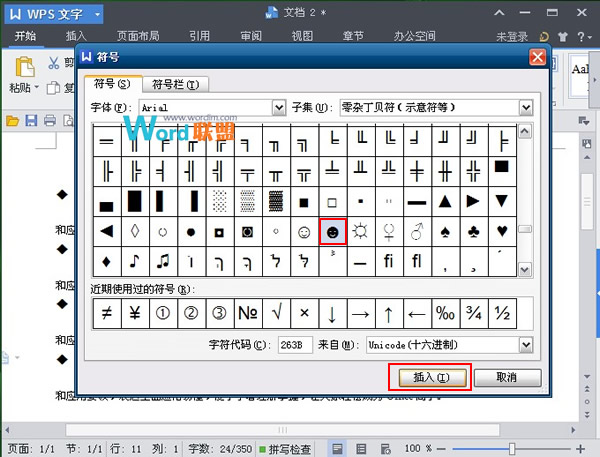Screen dimensions: 600x457
Task: Choose the square root recent symbol
Action: (x=276, y=312)
